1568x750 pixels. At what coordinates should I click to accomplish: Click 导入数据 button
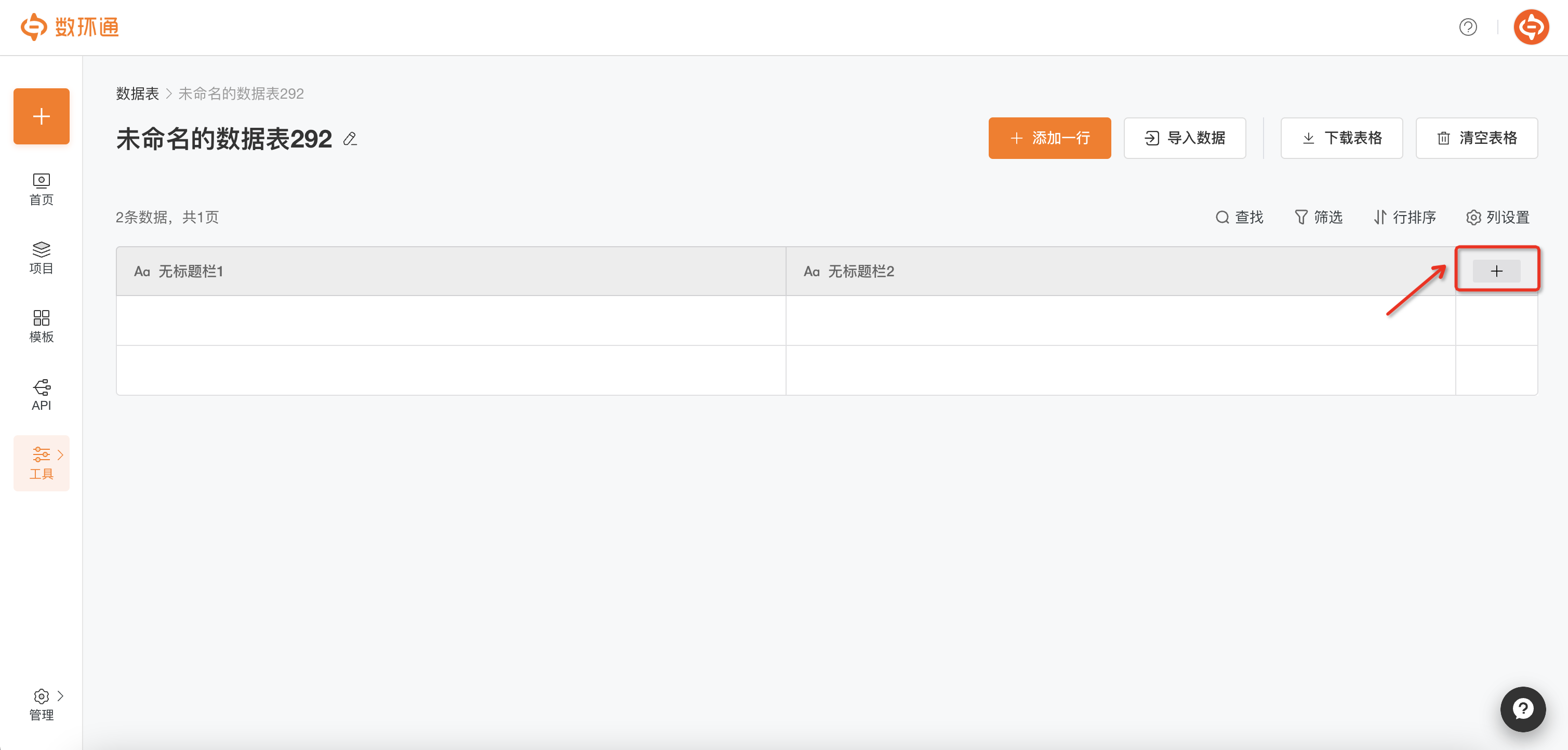(1185, 138)
